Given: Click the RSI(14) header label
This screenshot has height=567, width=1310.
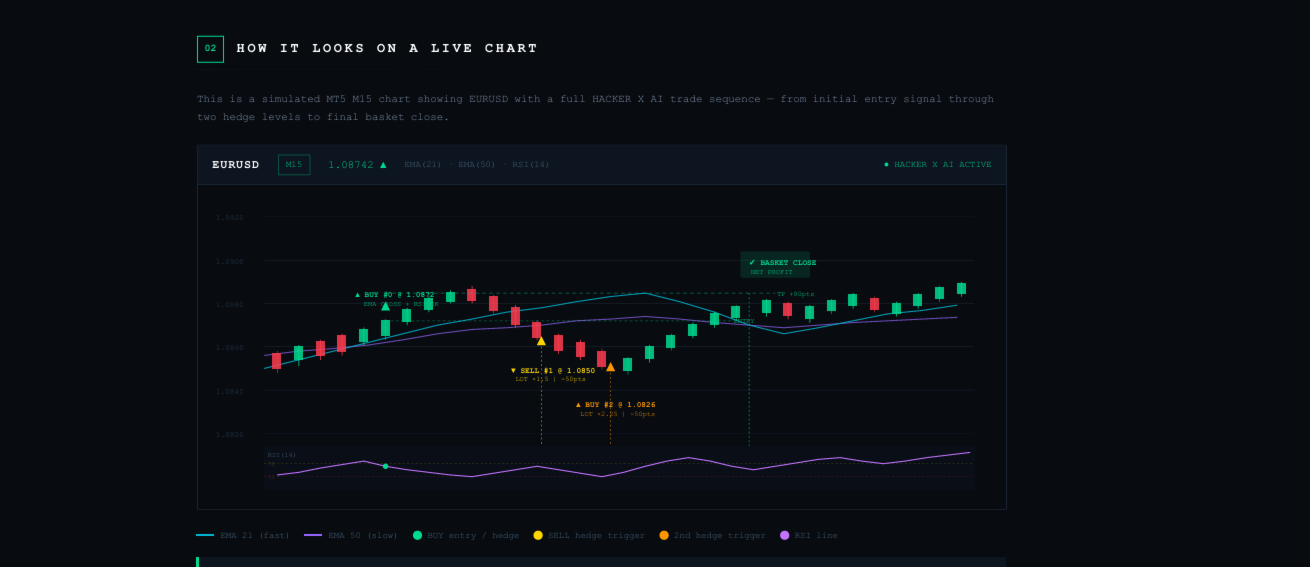Looking at the screenshot, I should pos(530,165).
